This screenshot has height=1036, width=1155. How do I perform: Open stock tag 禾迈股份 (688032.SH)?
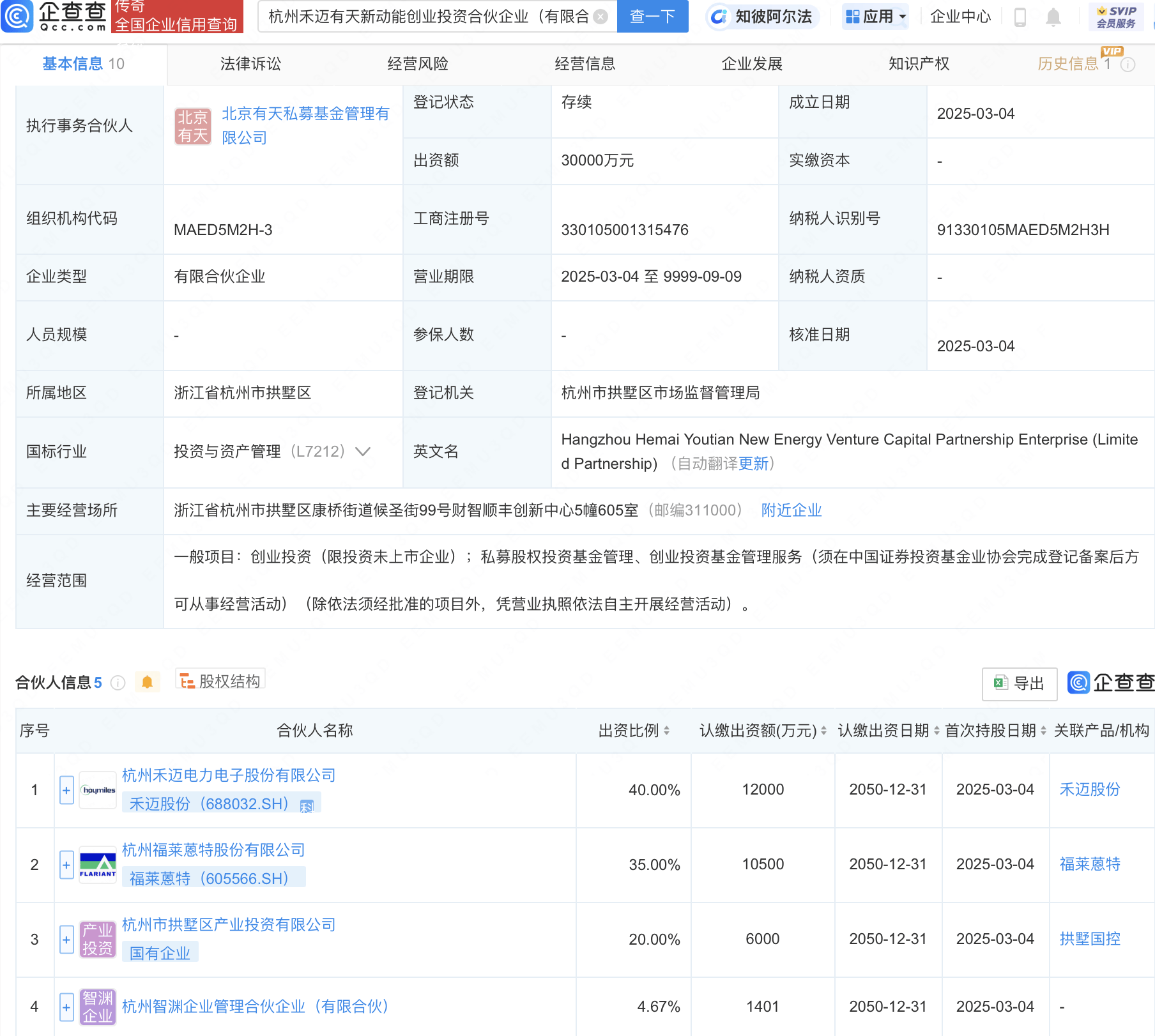210,804
